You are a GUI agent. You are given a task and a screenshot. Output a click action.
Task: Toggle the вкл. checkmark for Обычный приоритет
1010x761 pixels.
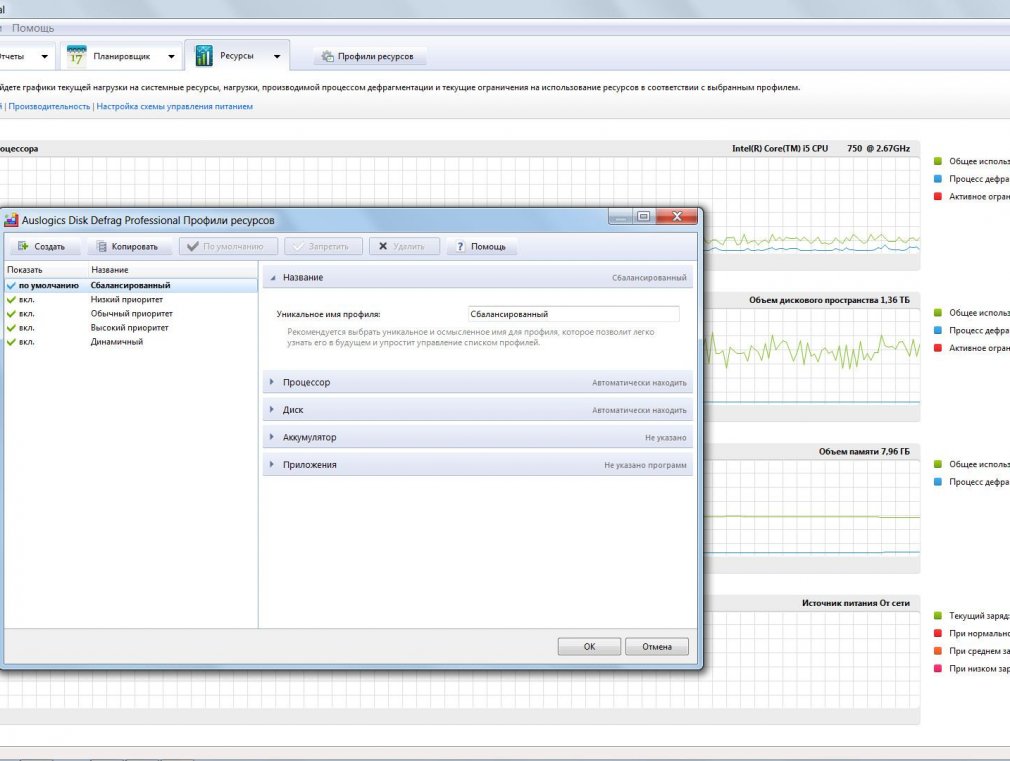point(11,314)
